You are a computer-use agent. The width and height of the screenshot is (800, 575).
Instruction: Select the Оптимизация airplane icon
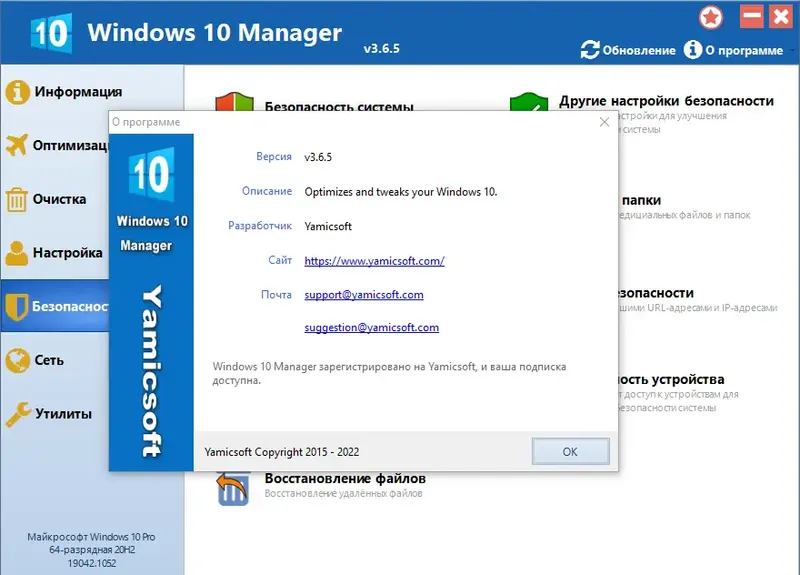pyautogui.click(x=17, y=145)
